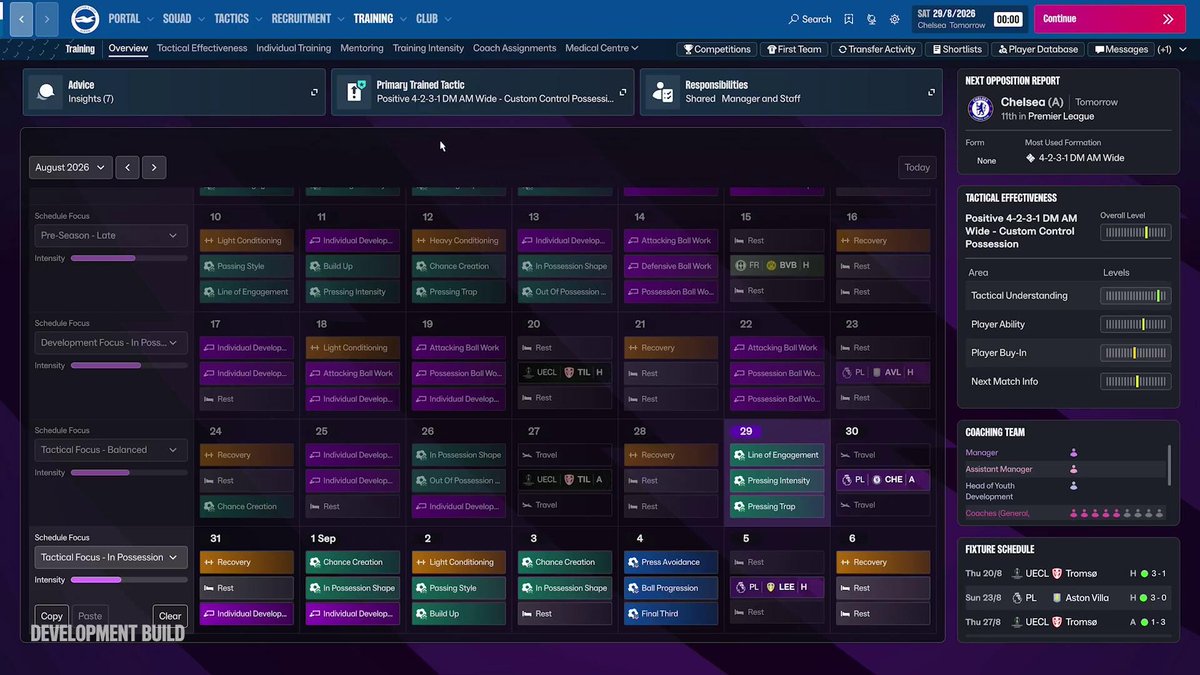Image resolution: width=1200 pixels, height=675 pixels.
Task: Expand the Medical Centre dropdown tab
Action: coord(601,48)
